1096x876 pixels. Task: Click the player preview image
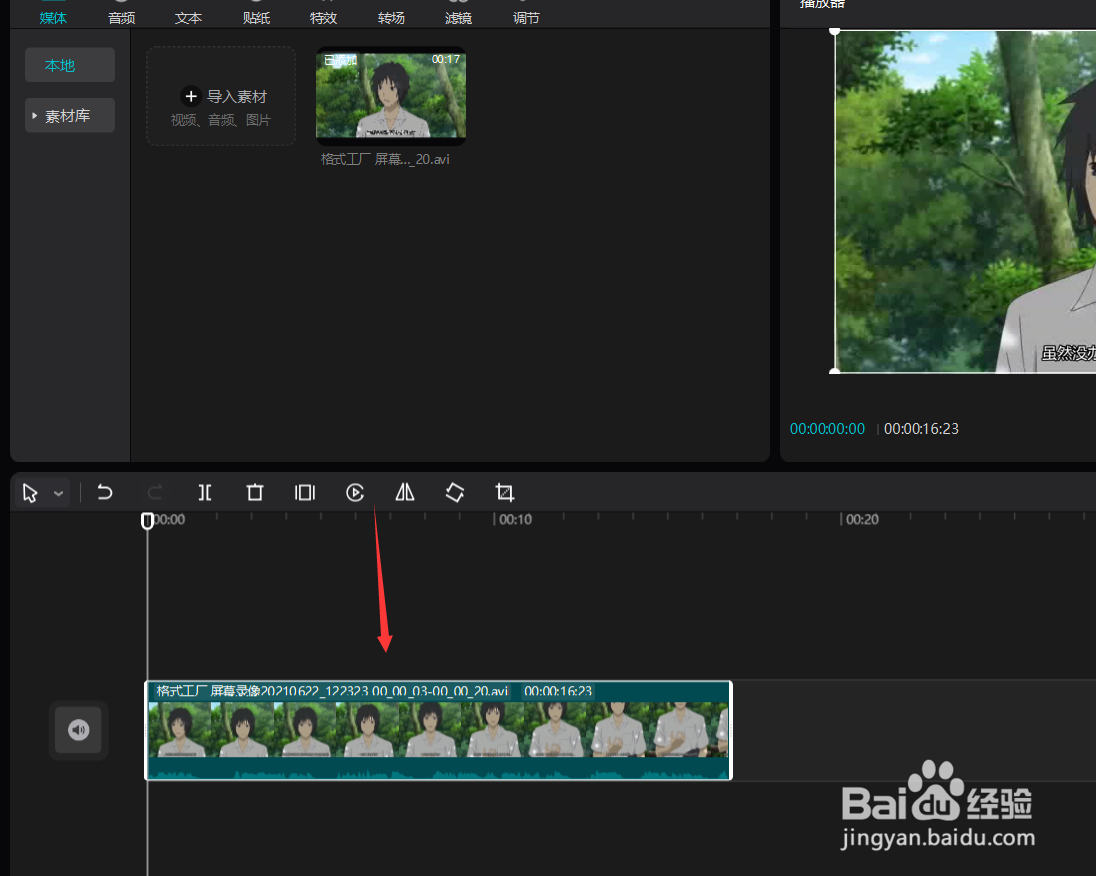965,201
